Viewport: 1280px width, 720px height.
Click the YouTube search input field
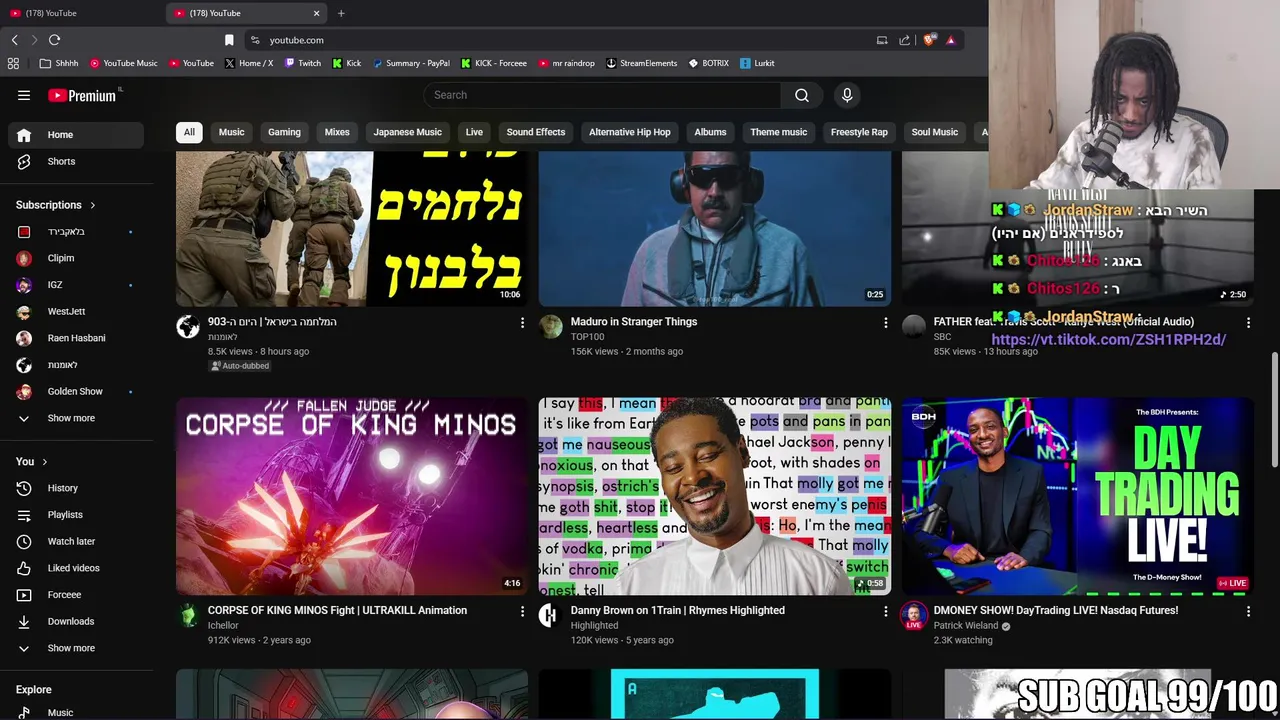[x=602, y=95]
